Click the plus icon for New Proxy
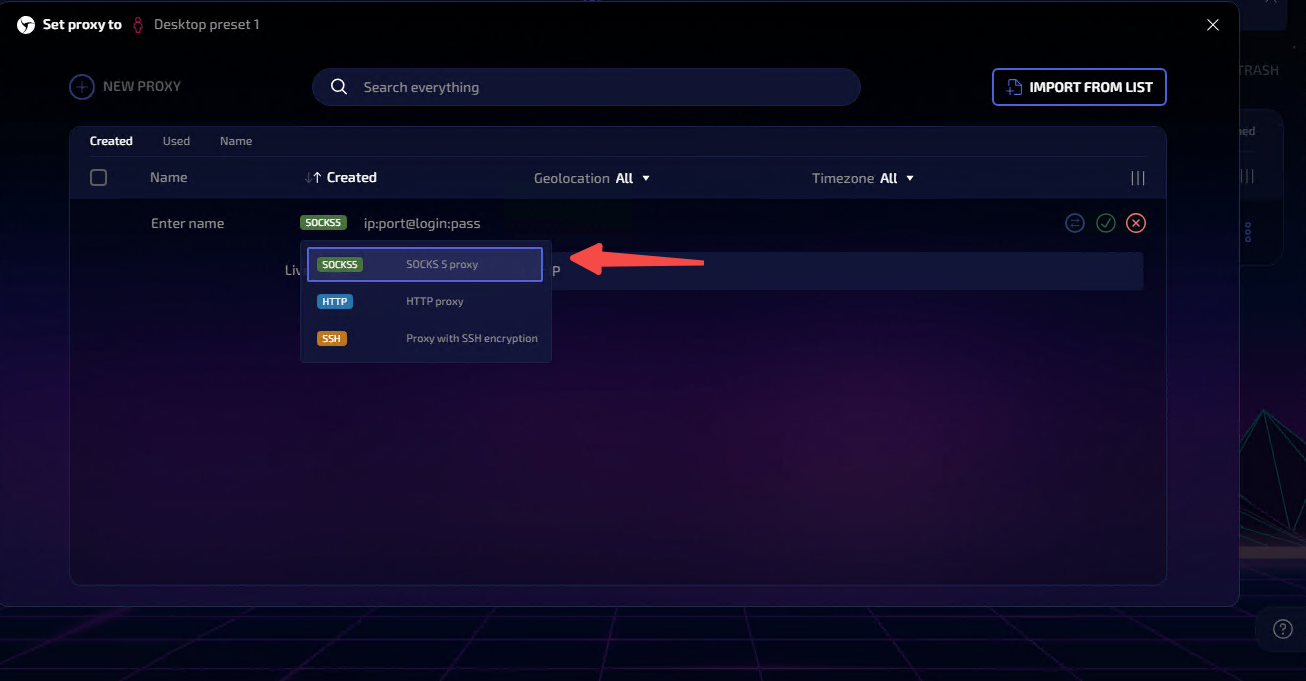 (81, 87)
